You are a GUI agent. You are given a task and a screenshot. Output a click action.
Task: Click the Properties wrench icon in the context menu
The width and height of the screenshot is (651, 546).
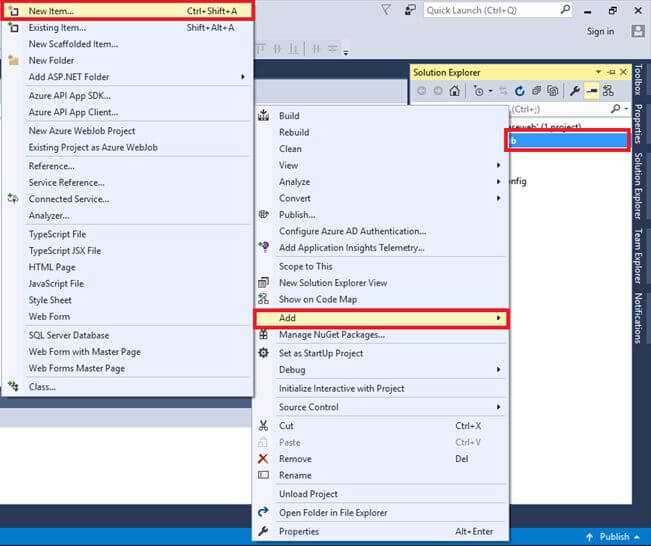pos(264,531)
